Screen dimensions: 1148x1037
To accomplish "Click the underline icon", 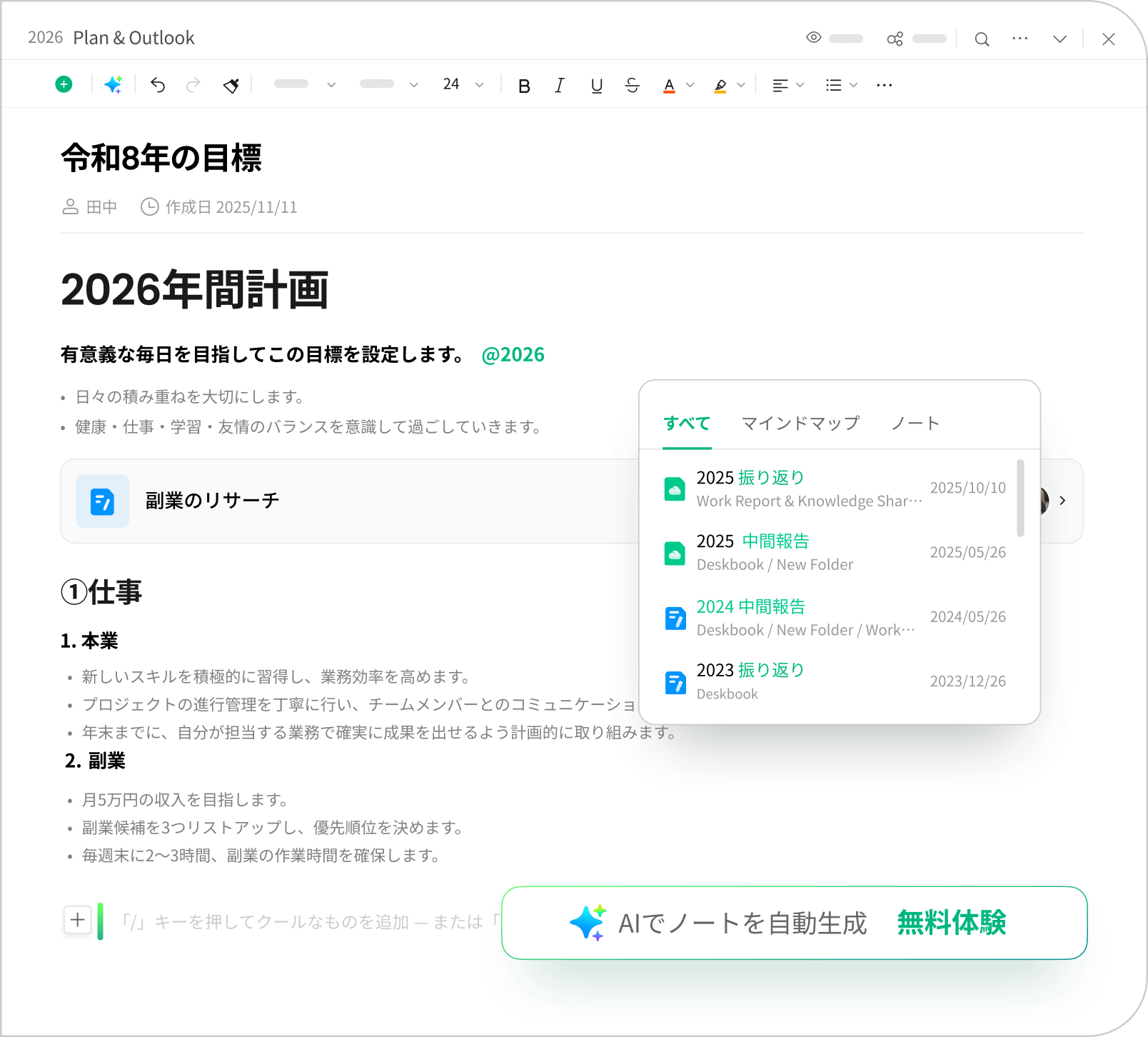I will 597,85.
